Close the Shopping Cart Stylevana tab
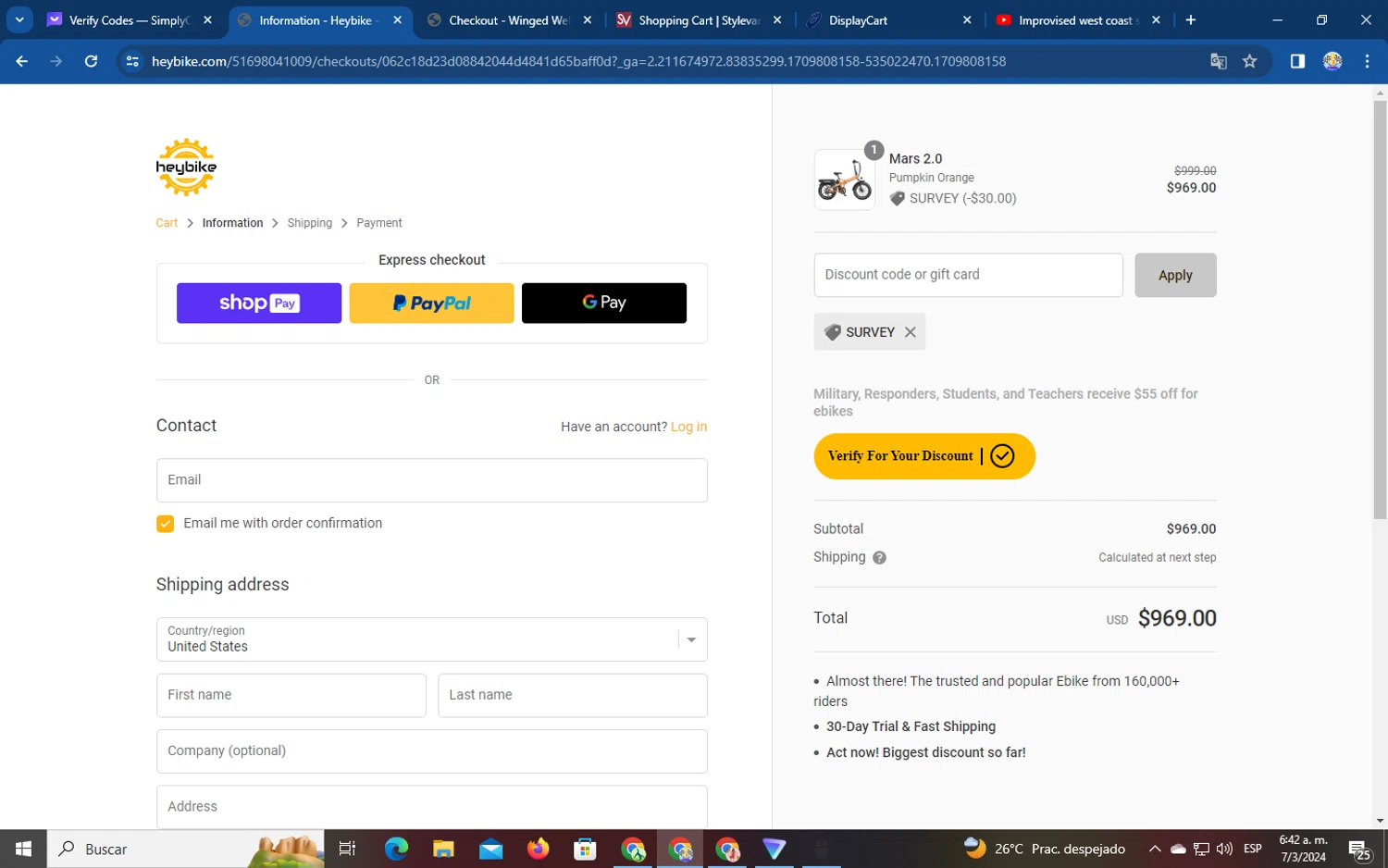Image resolution: width=1388 pixels, height=868 pixels. 777,19
